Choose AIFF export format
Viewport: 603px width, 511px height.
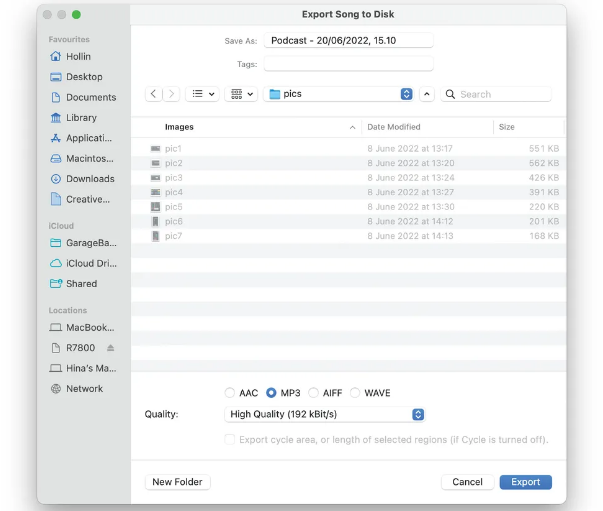pyautogui.click(x=314, y=393)
